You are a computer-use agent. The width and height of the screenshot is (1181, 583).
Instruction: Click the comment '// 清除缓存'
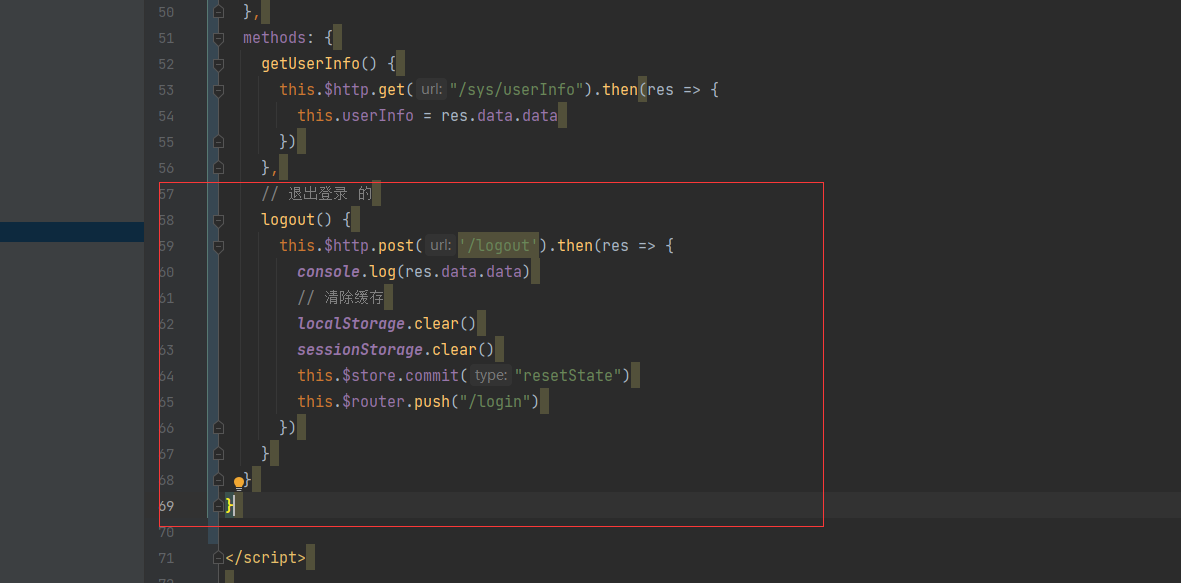[x=340, y=298]
